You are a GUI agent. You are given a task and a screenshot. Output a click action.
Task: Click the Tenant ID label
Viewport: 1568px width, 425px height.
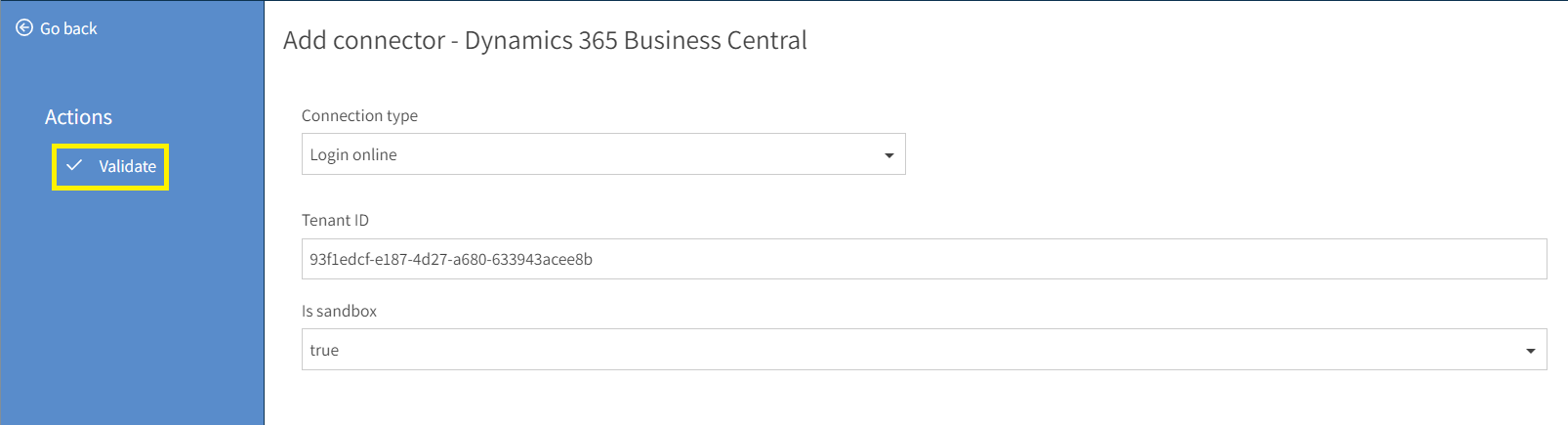pos(335,220)
